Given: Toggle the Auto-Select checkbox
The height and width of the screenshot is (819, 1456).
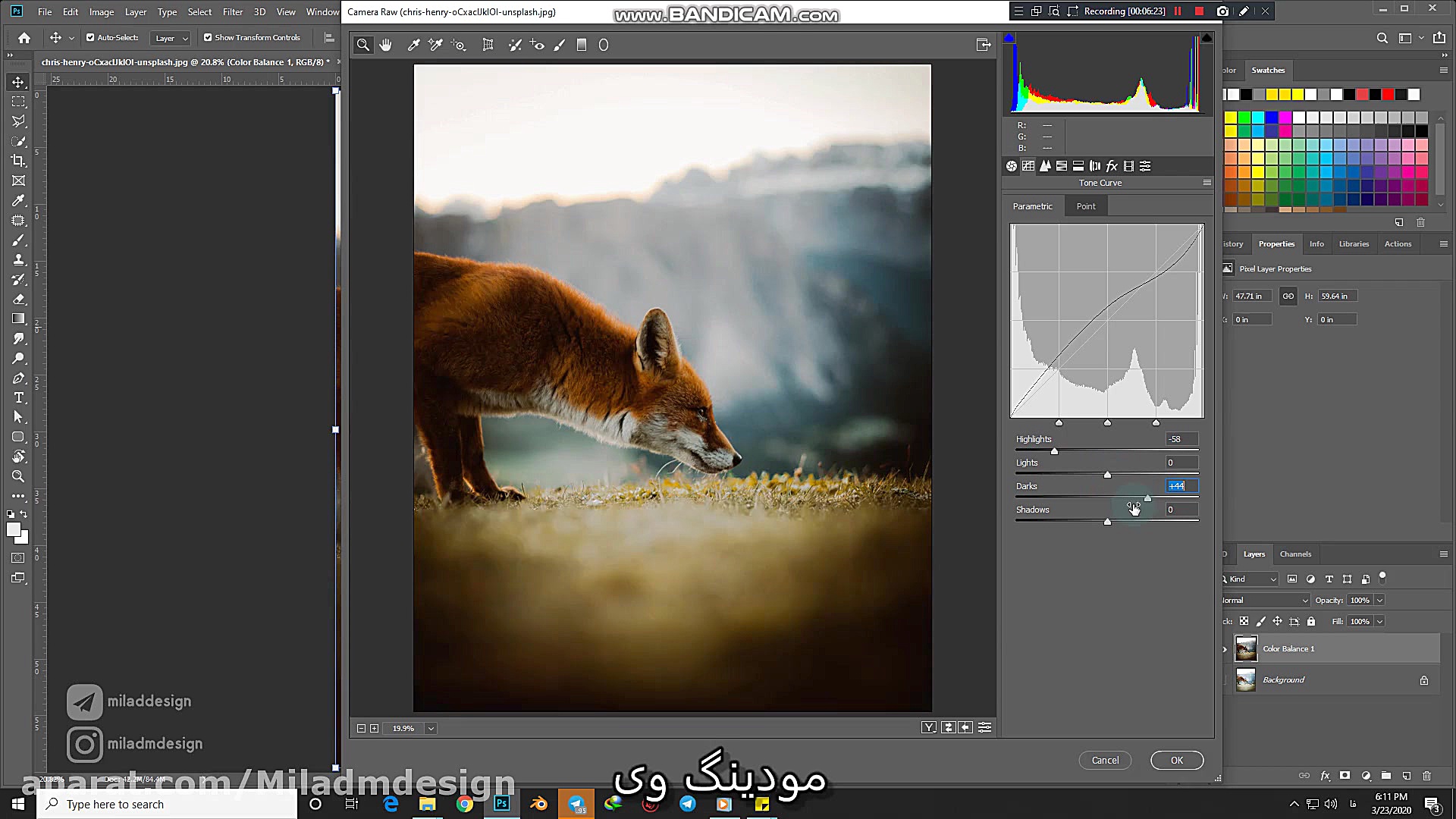Looking at the screenshot, I should 90,37.
